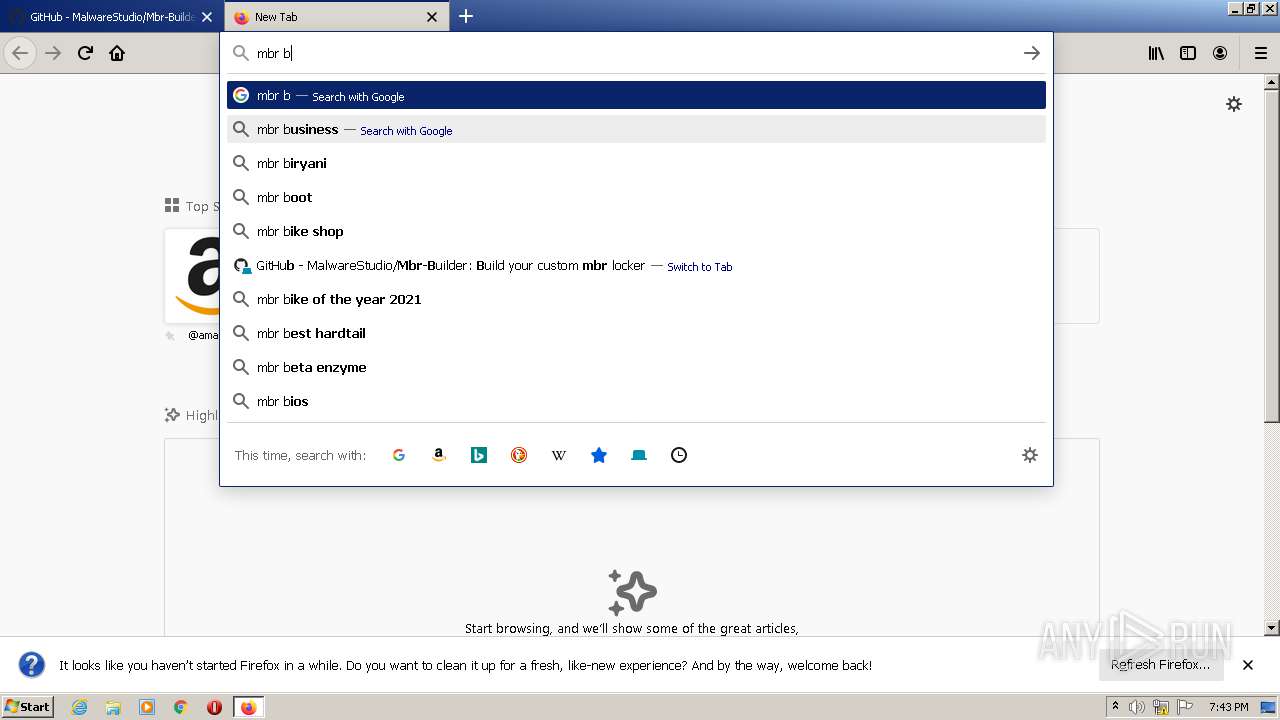Open the Library menu

(1156, 53)
